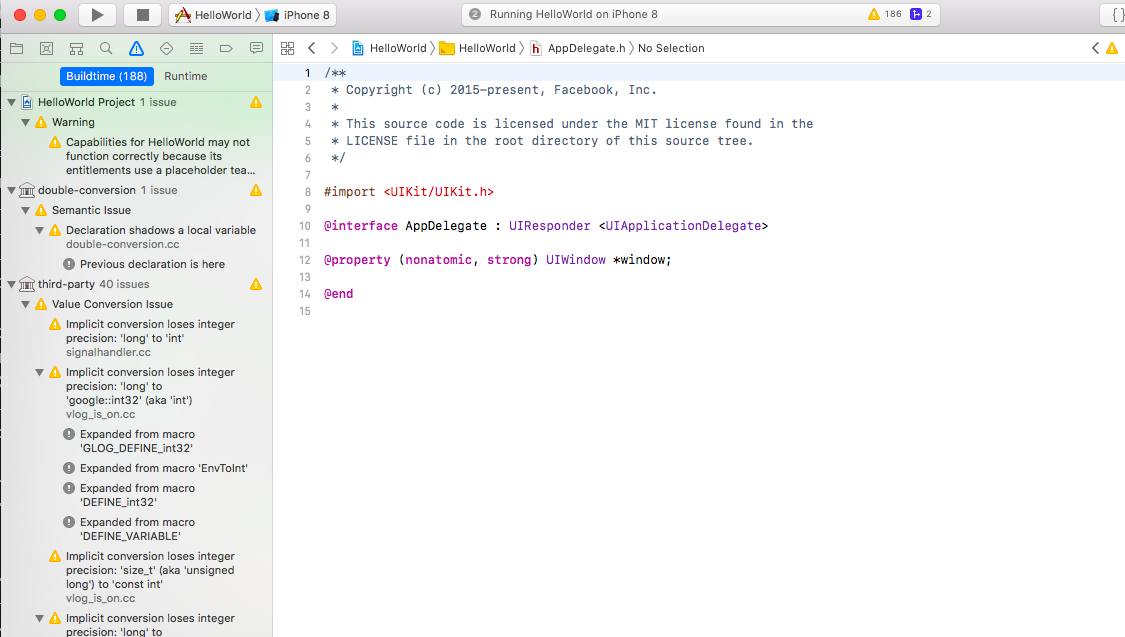Select the Issue navigator warning triangle icon
This screenshot has height=637, width=1125.
135,47
